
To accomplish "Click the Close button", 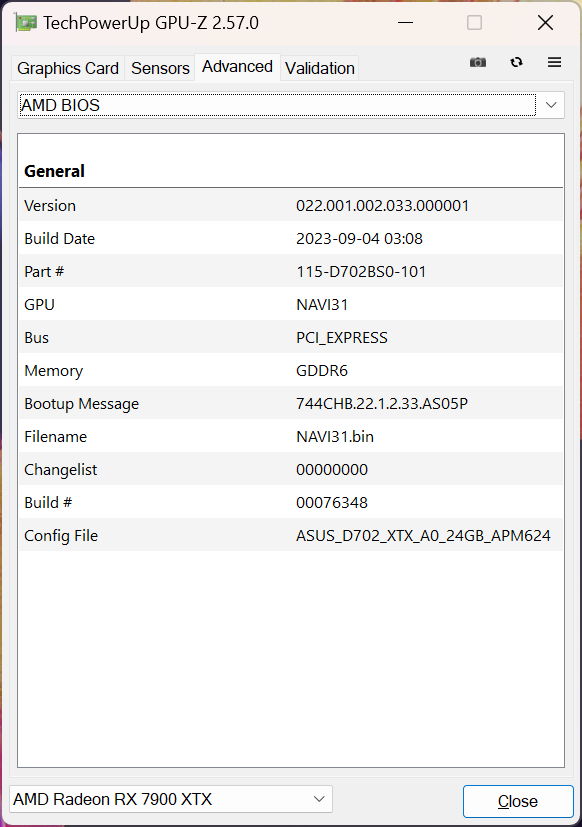I will point(518,801).
